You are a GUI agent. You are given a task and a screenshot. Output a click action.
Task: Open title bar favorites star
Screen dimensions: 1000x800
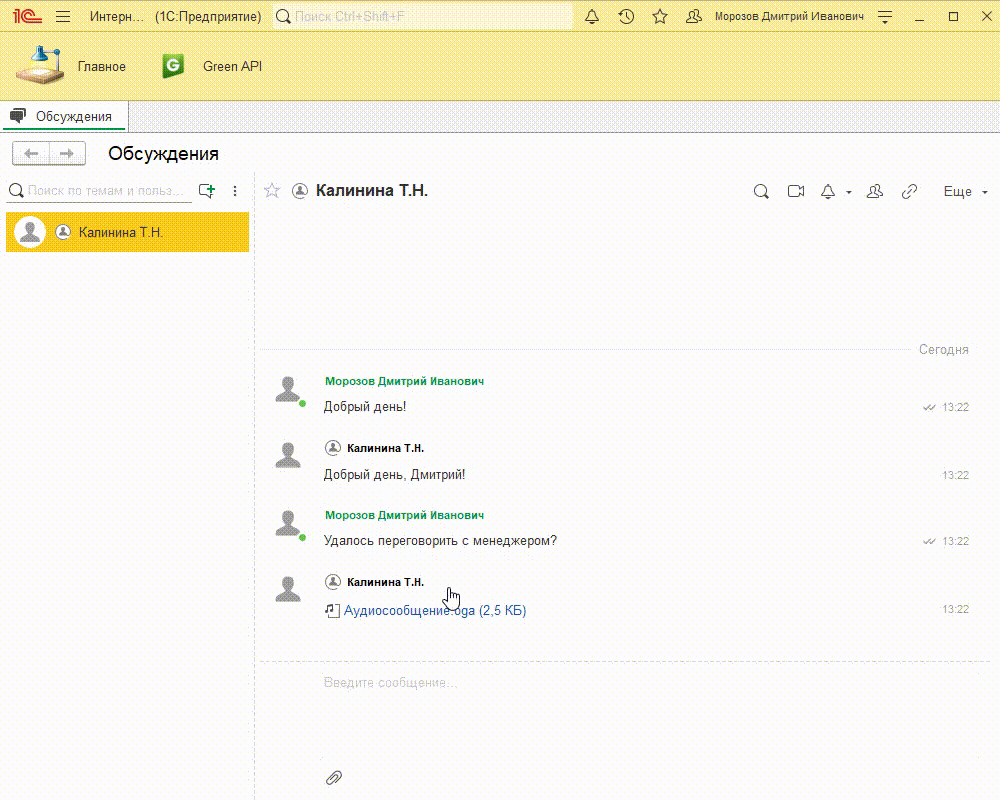tap(660, 17)
